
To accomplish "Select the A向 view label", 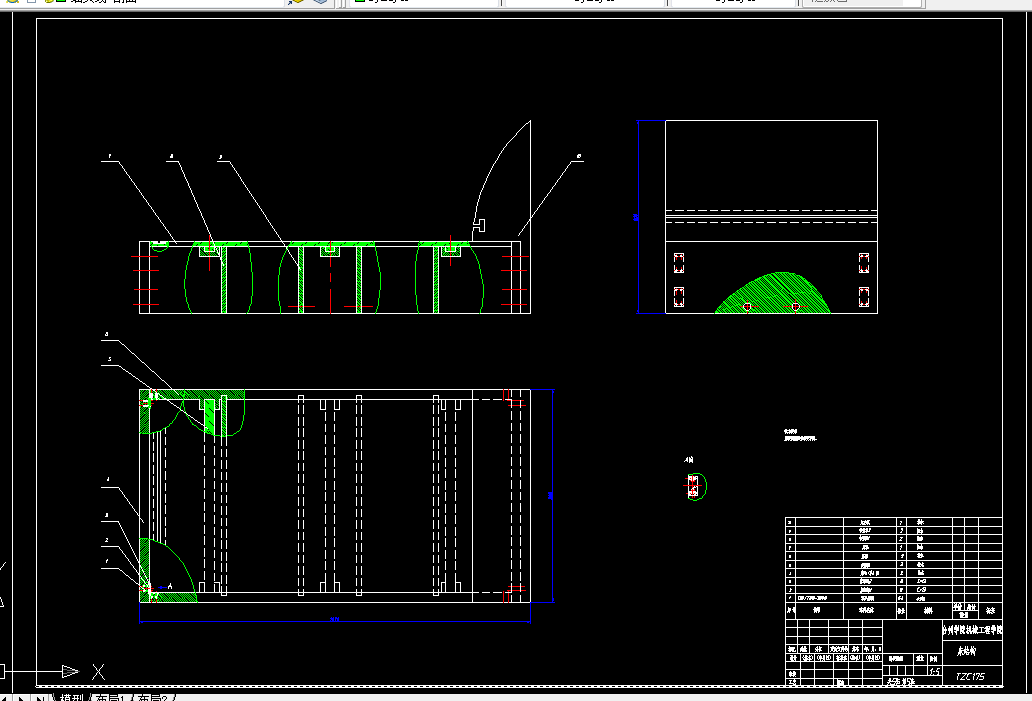I will tap(688, 460).
